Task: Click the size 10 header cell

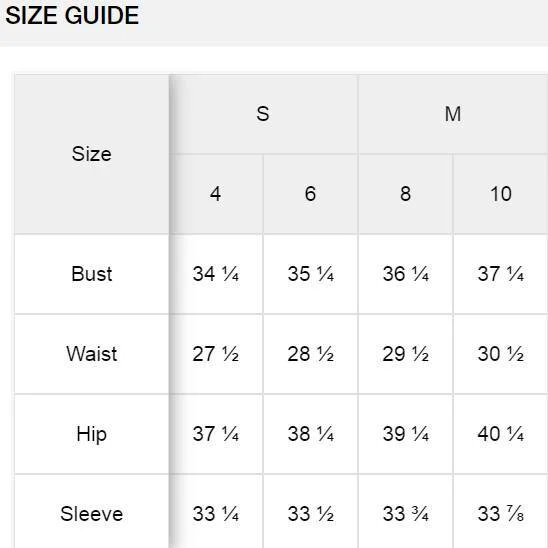Action: [x=500, y=194]
